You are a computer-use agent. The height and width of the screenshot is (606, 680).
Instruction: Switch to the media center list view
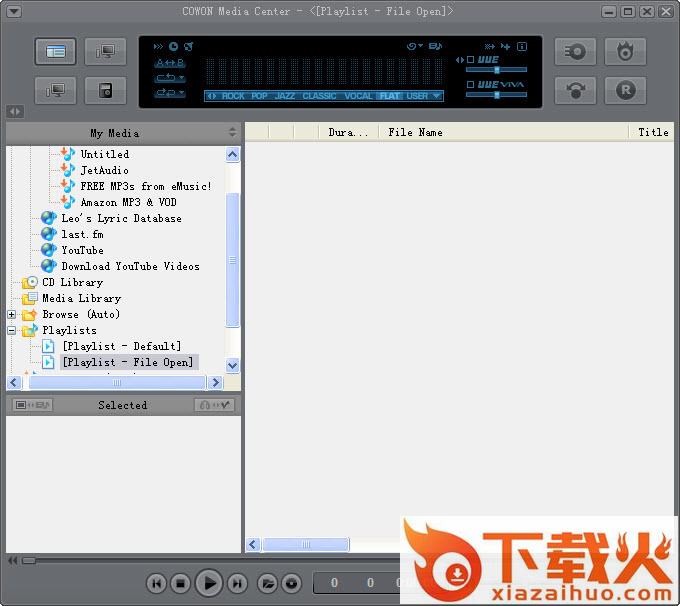(56, 52)
